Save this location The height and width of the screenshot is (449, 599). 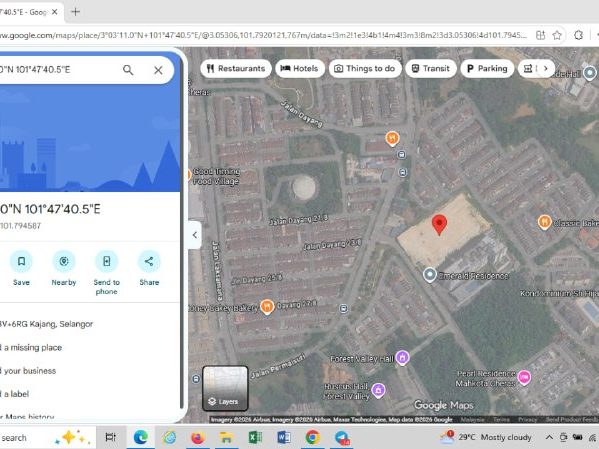pyautogui.click(x=21, y=268)
